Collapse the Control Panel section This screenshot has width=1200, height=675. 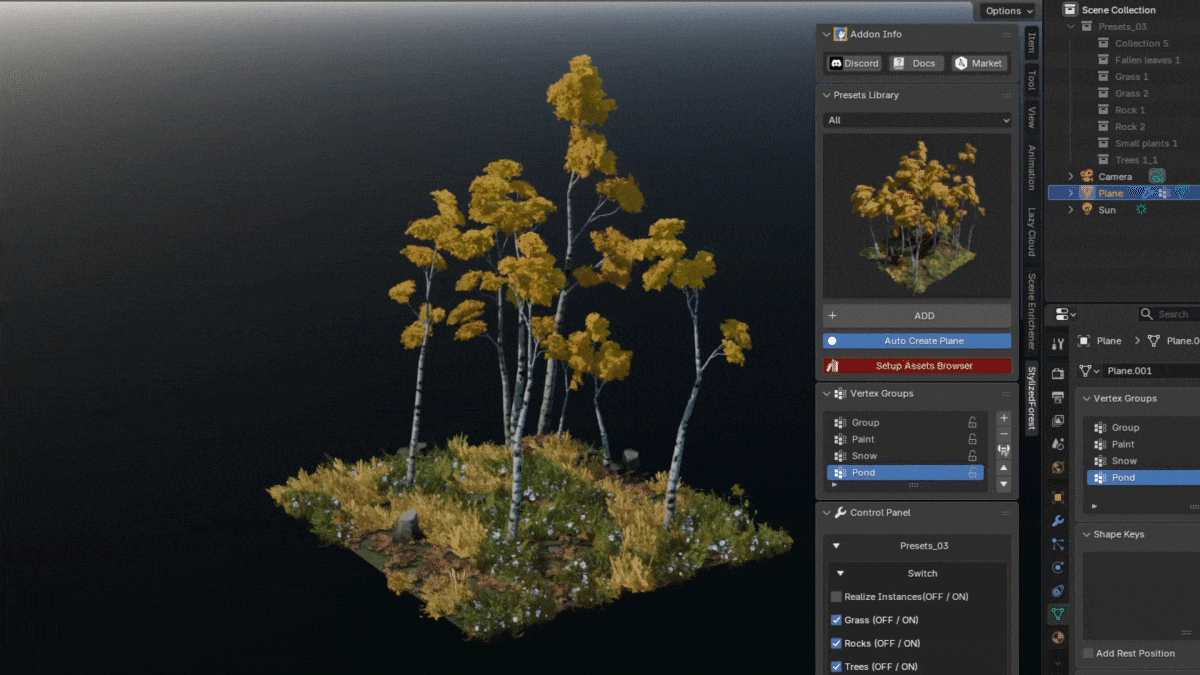[x=827, y=512]
